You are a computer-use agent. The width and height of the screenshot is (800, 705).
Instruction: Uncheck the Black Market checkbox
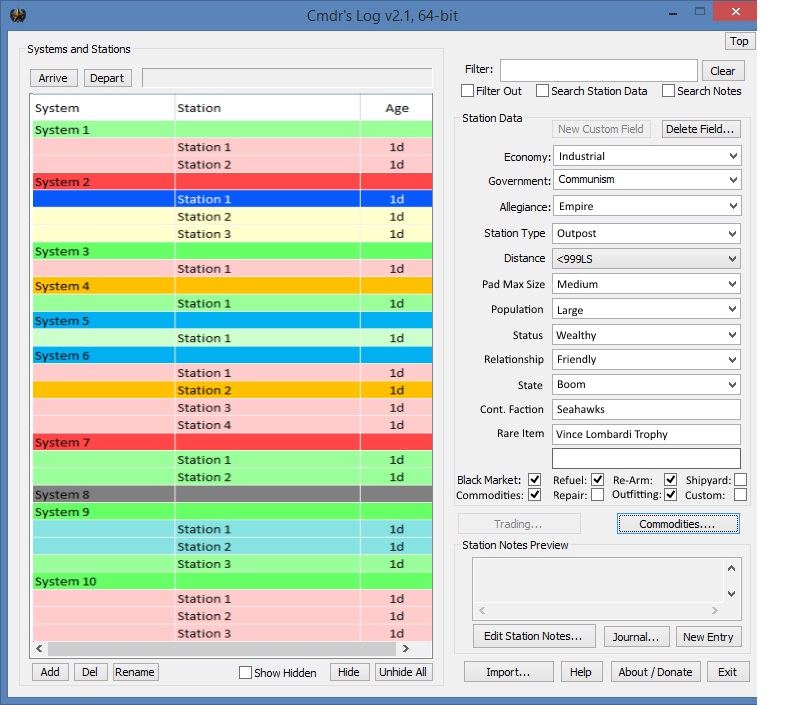tap(535, 480)
